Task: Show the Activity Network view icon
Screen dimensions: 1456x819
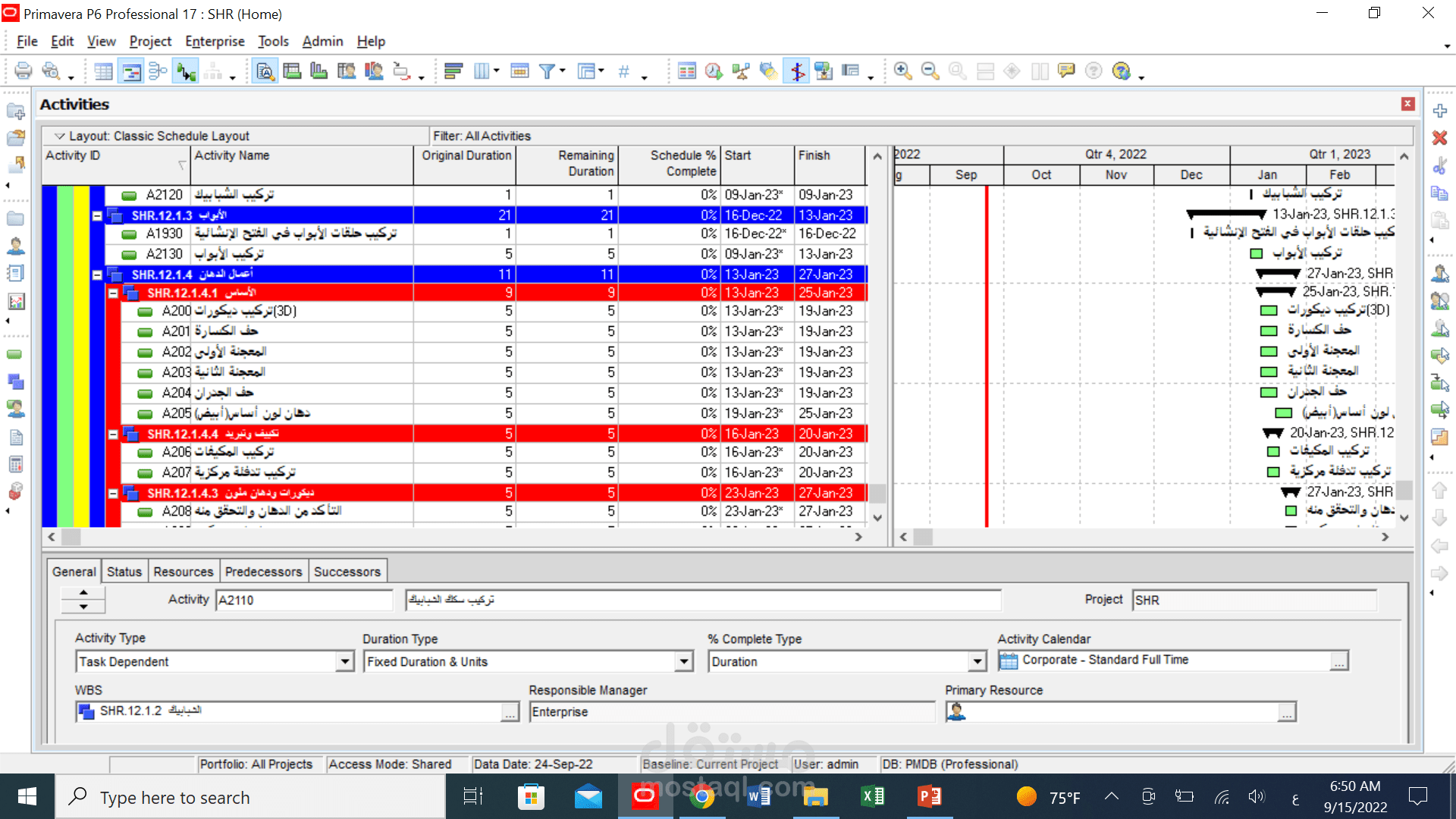Action: pyautogui.click(x=158, y=71)
